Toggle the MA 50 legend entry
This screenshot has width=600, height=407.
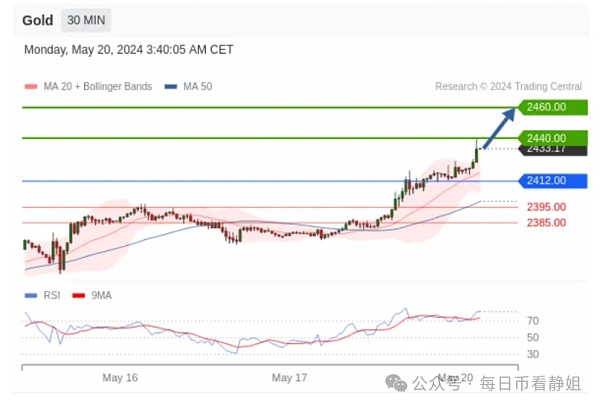tap(194, 86)
